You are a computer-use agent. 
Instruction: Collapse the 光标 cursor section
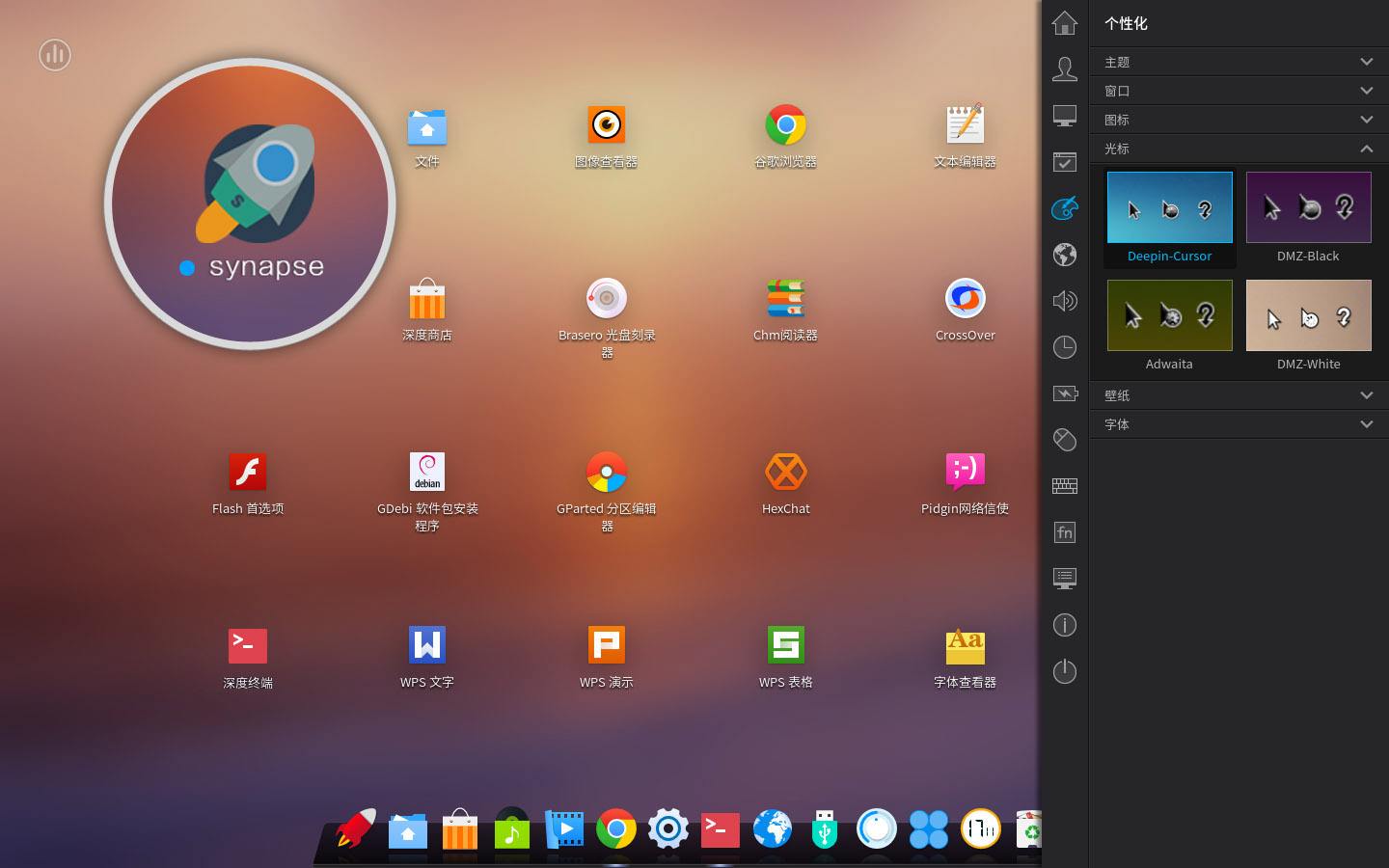click(x=1239, y=149)
